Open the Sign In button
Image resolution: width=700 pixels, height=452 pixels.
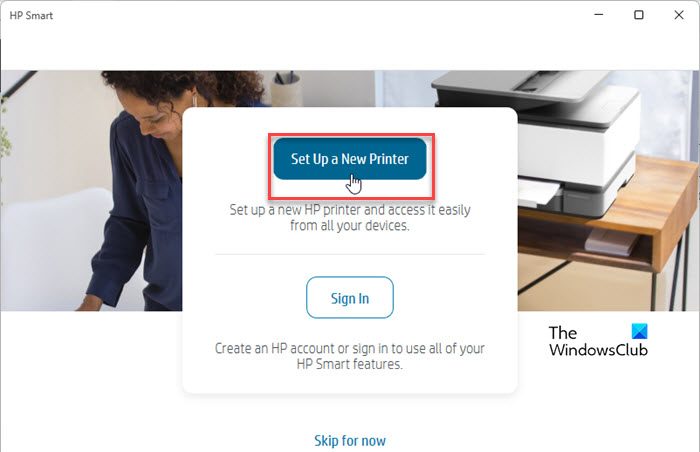click(350, 297)
